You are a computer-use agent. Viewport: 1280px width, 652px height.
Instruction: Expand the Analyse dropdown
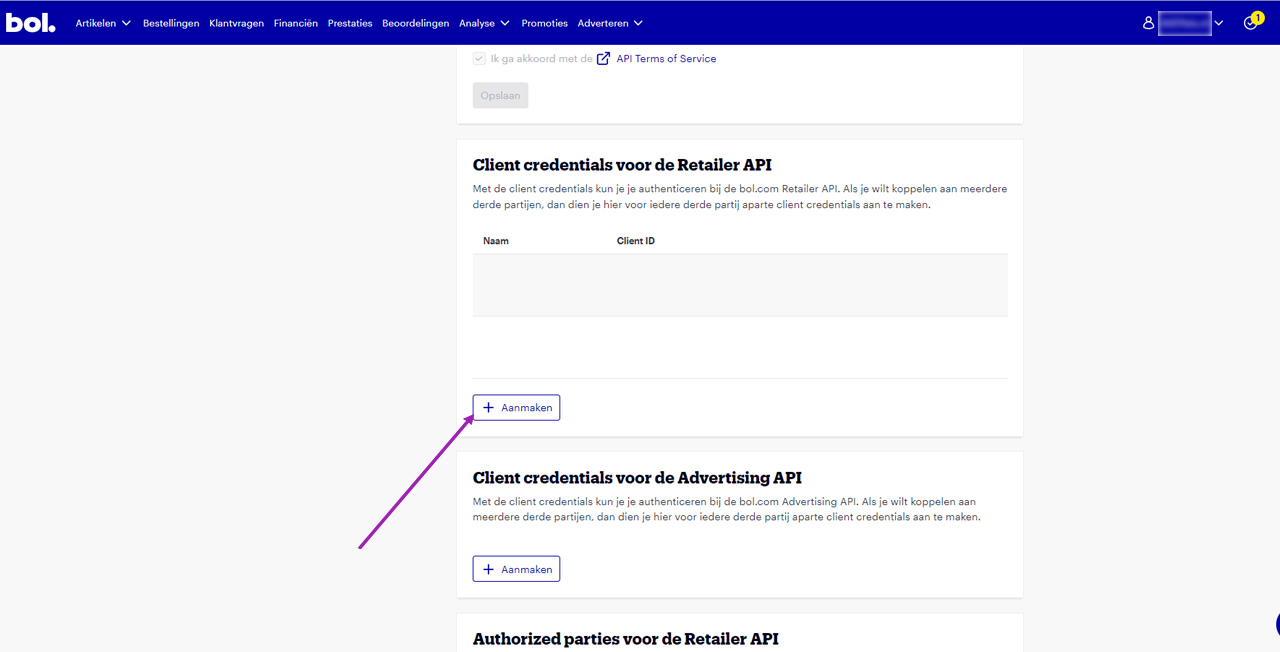485,23
